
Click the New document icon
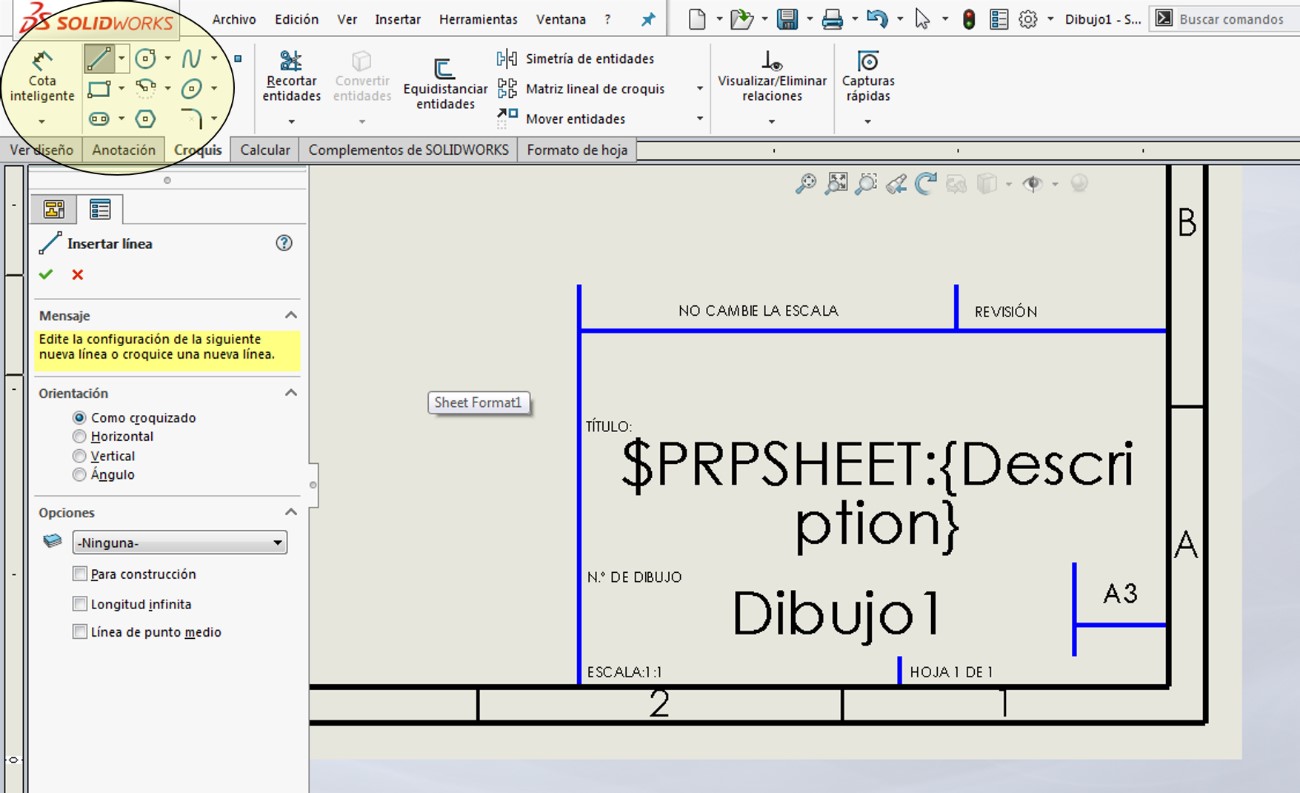697,19
